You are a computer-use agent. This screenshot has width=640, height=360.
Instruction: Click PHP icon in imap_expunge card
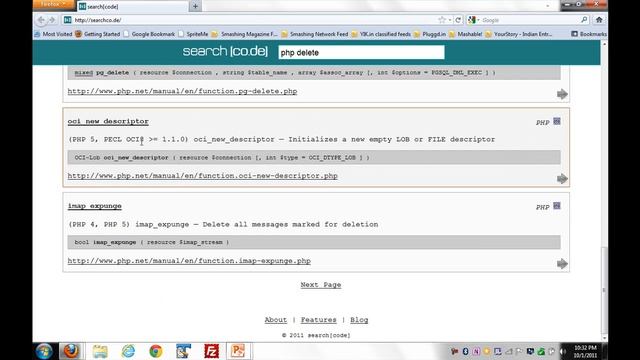tap(557, 206)
